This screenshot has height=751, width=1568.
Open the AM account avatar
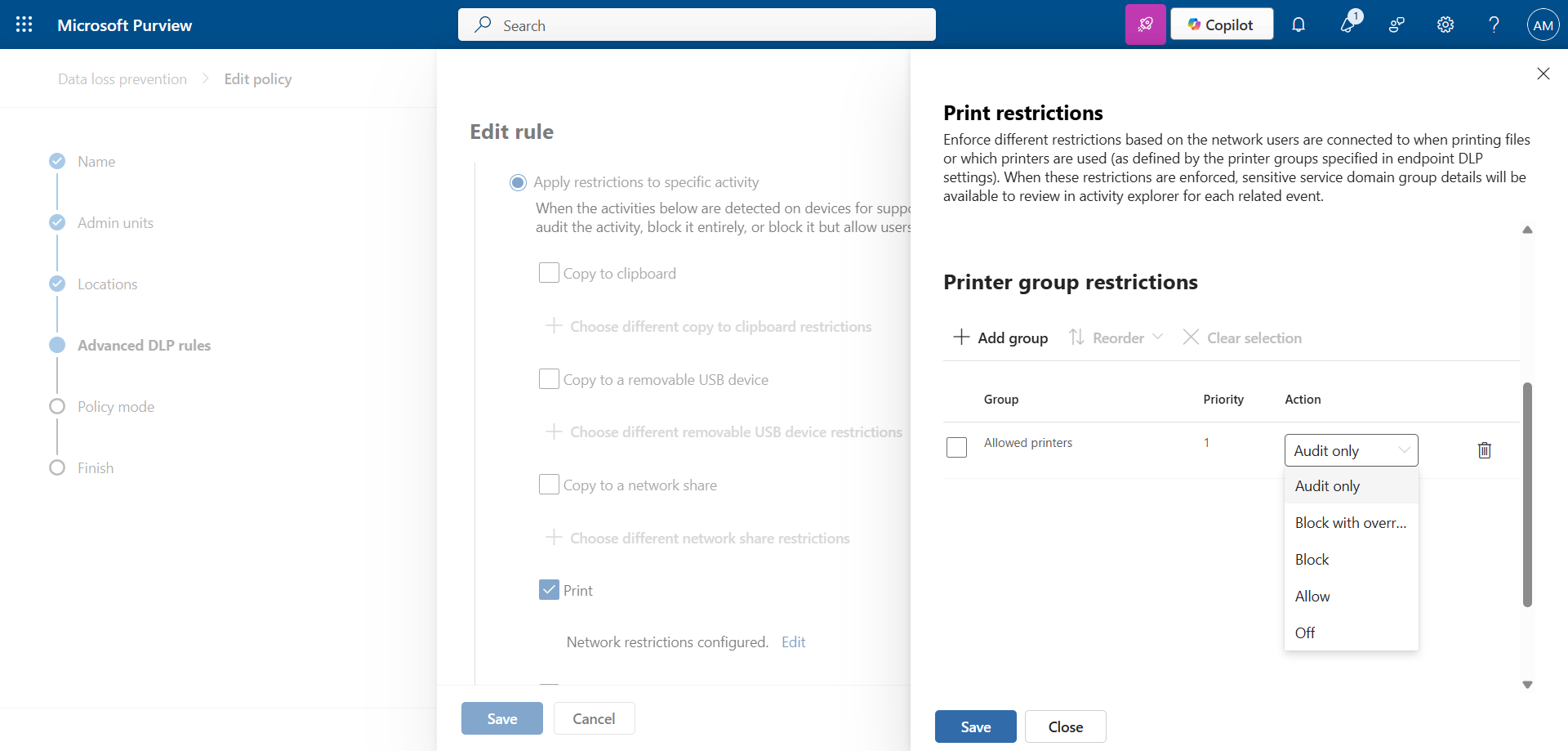(1543, 25)
